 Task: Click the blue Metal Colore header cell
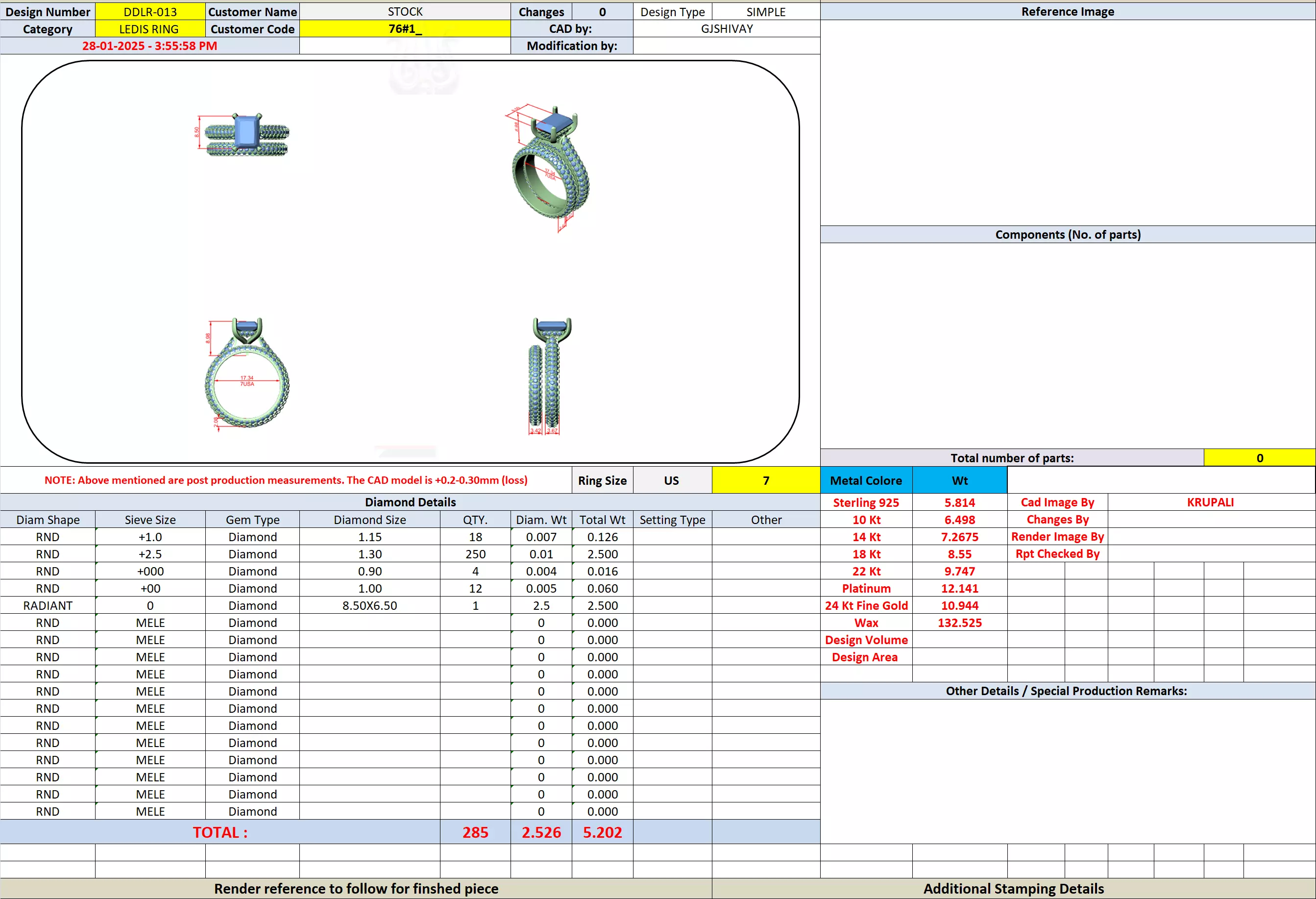tap(866, 480)
